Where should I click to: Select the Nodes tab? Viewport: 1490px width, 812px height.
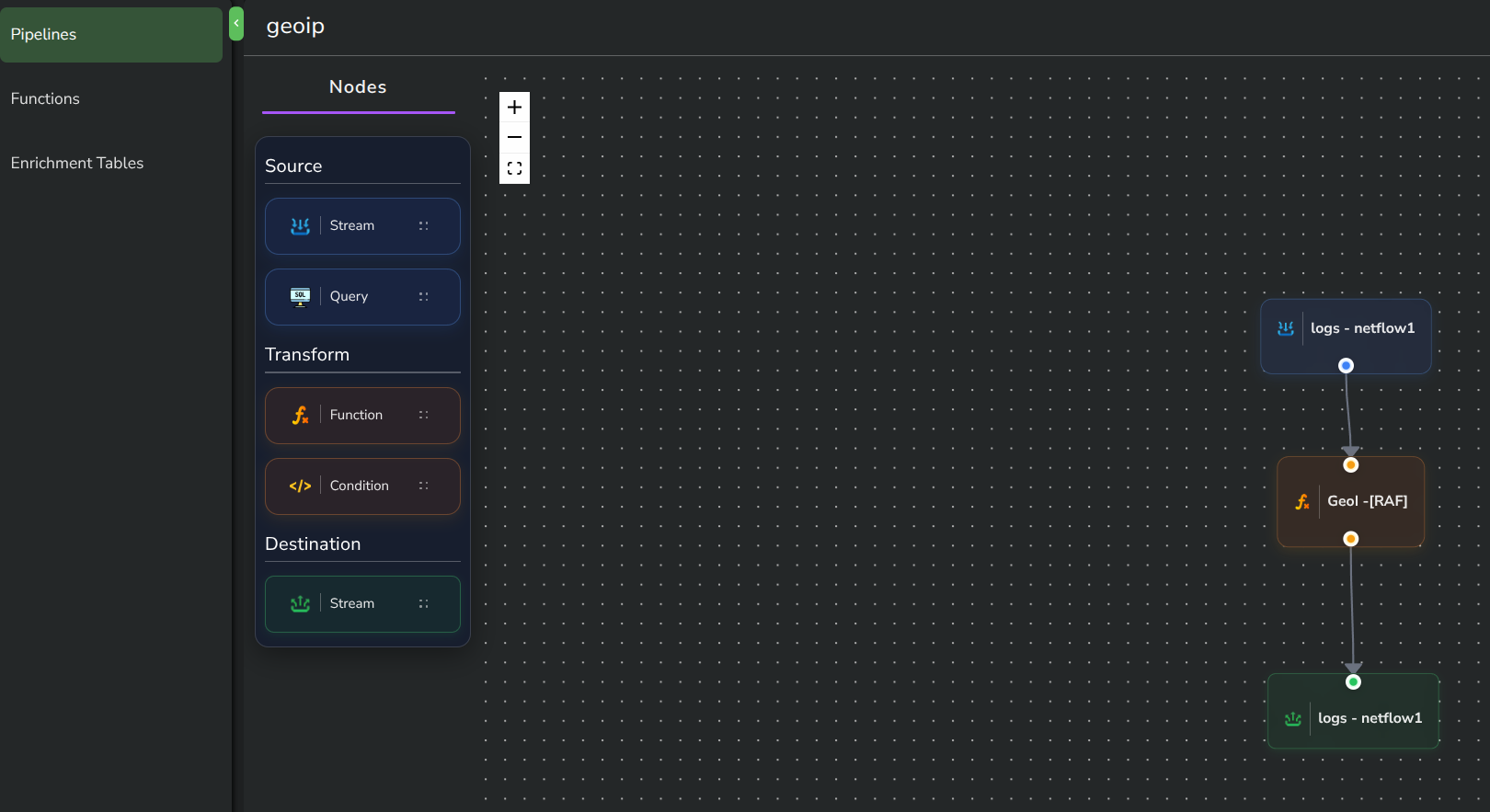pos(359,87)
